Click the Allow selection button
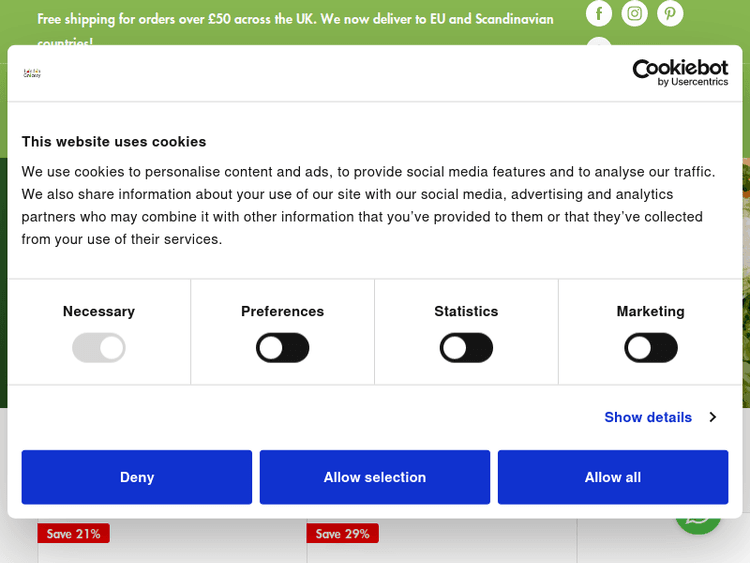Screen dimensions: 750x563 coord(375,477)
